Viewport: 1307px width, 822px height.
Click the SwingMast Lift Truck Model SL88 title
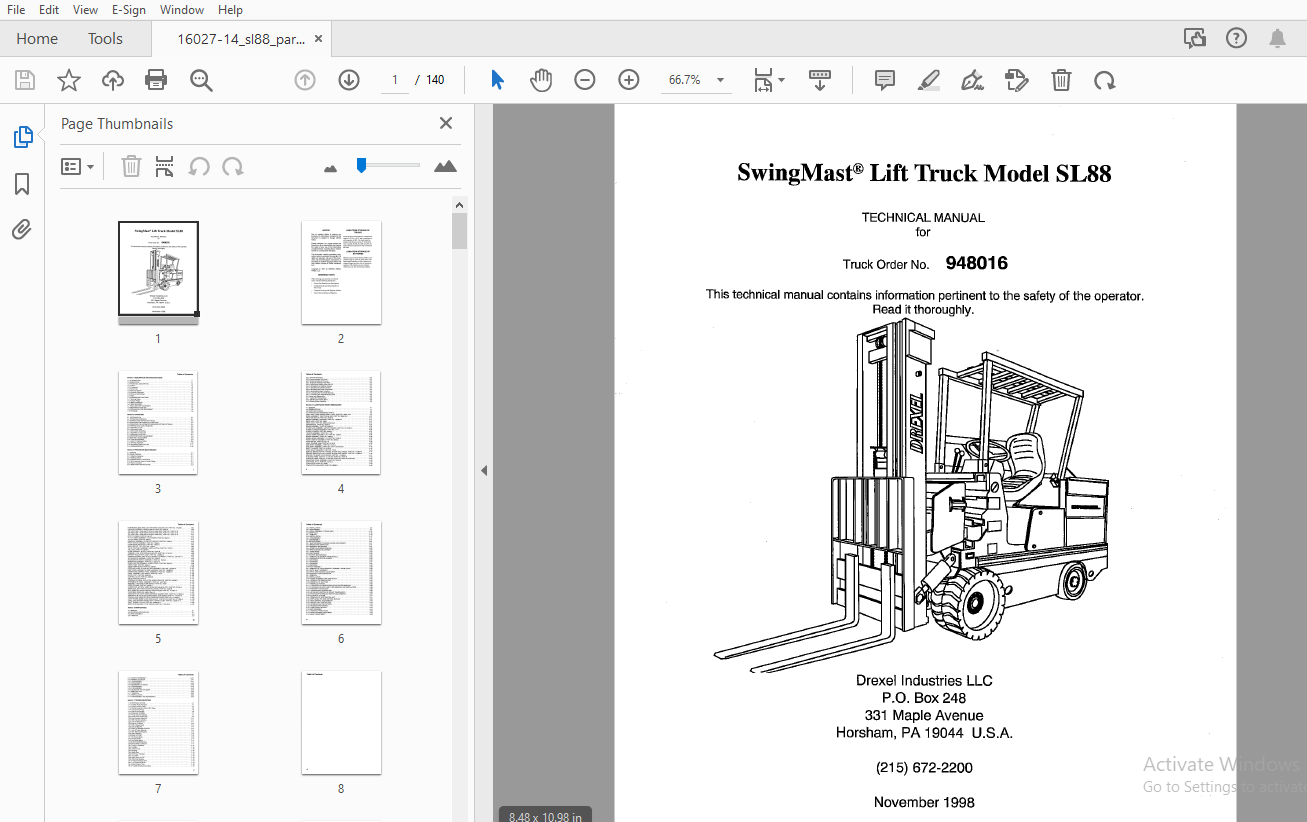click(924, 173)
